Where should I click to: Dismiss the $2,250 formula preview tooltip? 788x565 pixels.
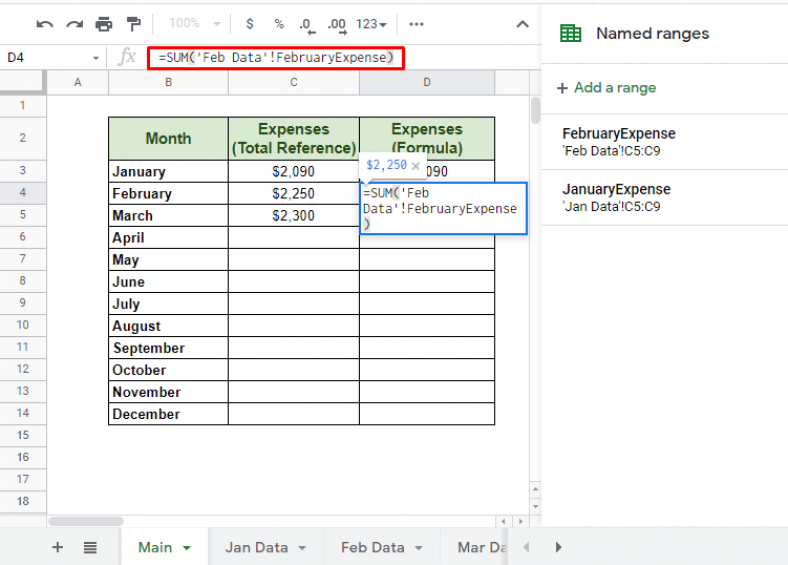point(416,165)
